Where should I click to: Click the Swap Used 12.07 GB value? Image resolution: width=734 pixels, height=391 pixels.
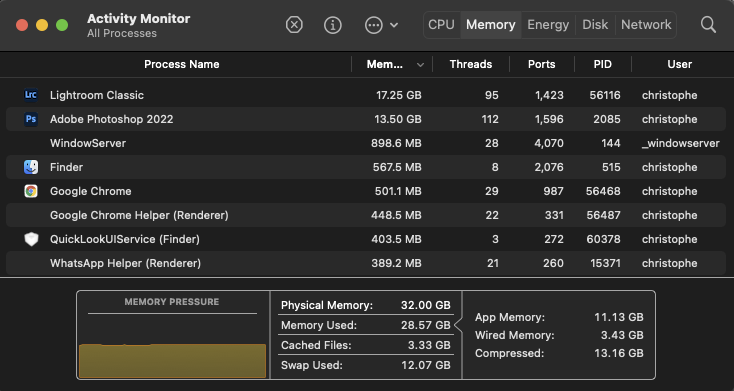(x=426, y=365)
